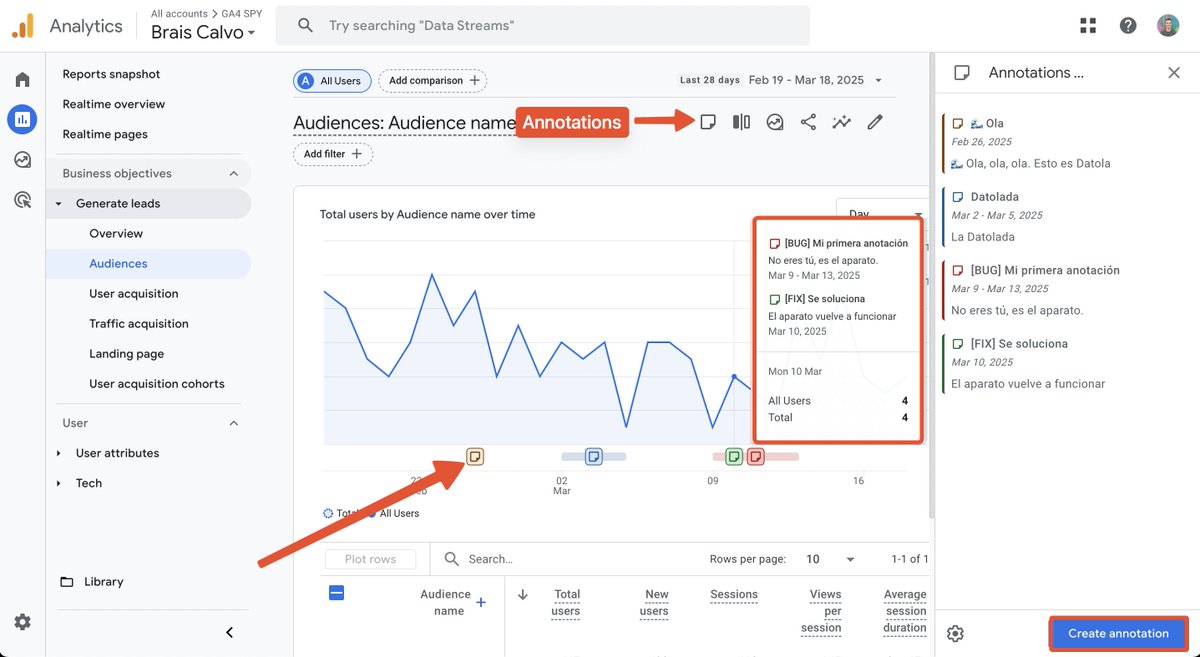Click the All Users comparison chip
This screenshot has height=657, width=1200.
pos(332,81)
